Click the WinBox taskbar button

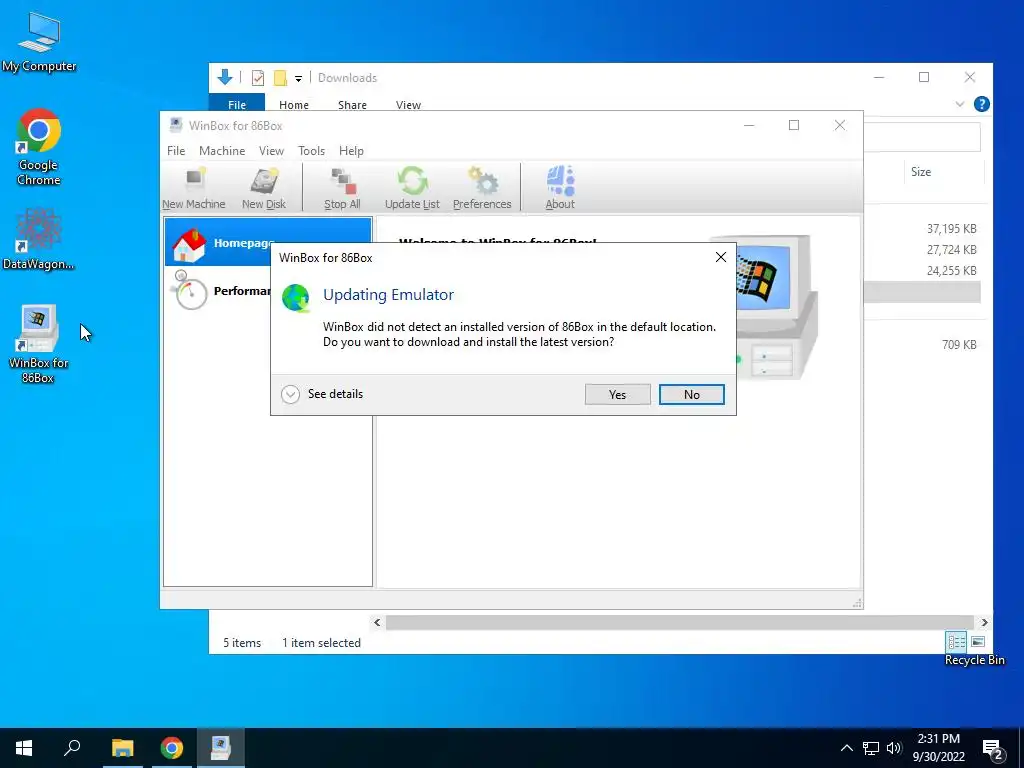pyautogui.click(x=221, y=748)
